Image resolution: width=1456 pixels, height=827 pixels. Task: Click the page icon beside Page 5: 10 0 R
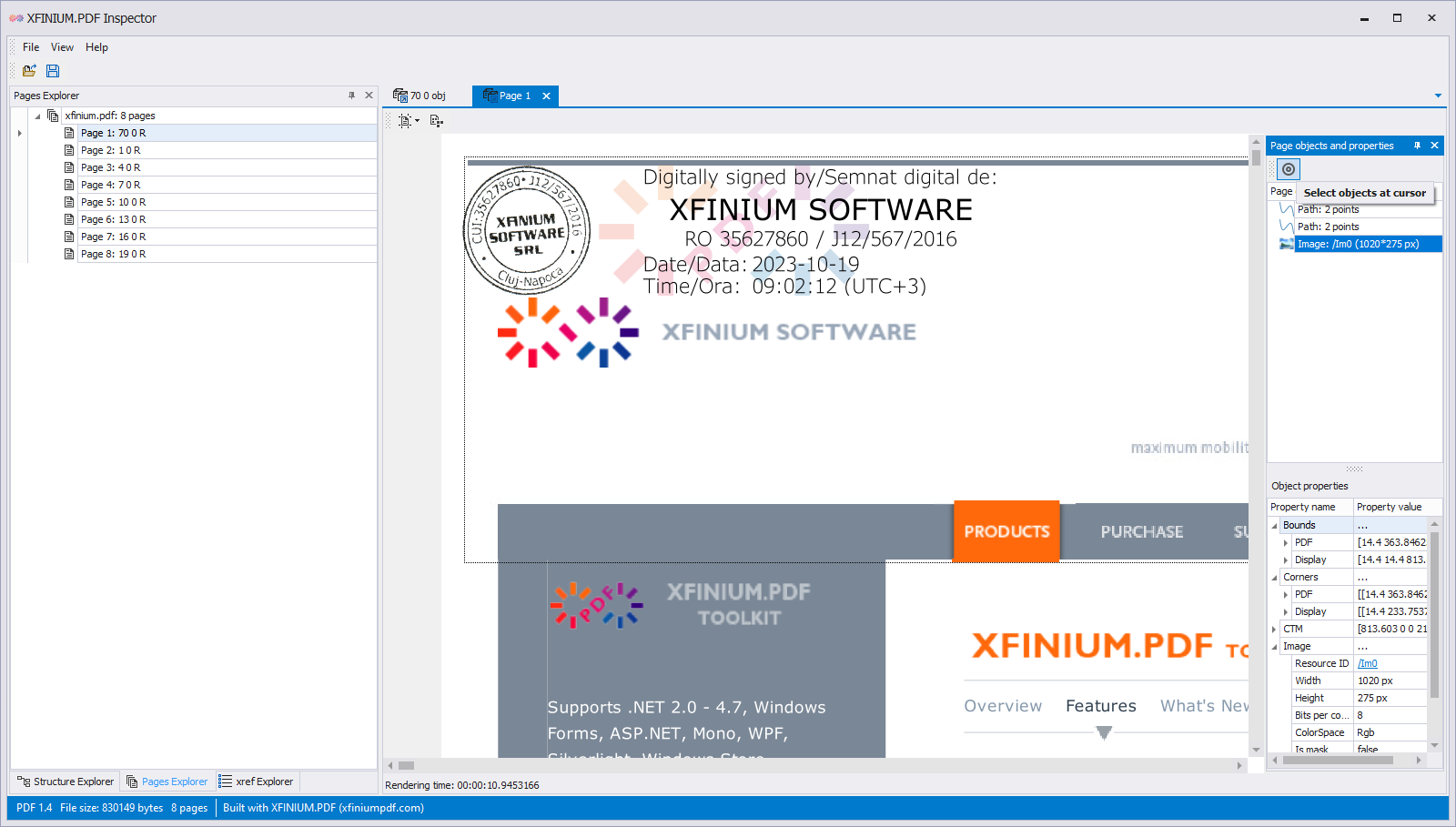click(x=69, y=202)
